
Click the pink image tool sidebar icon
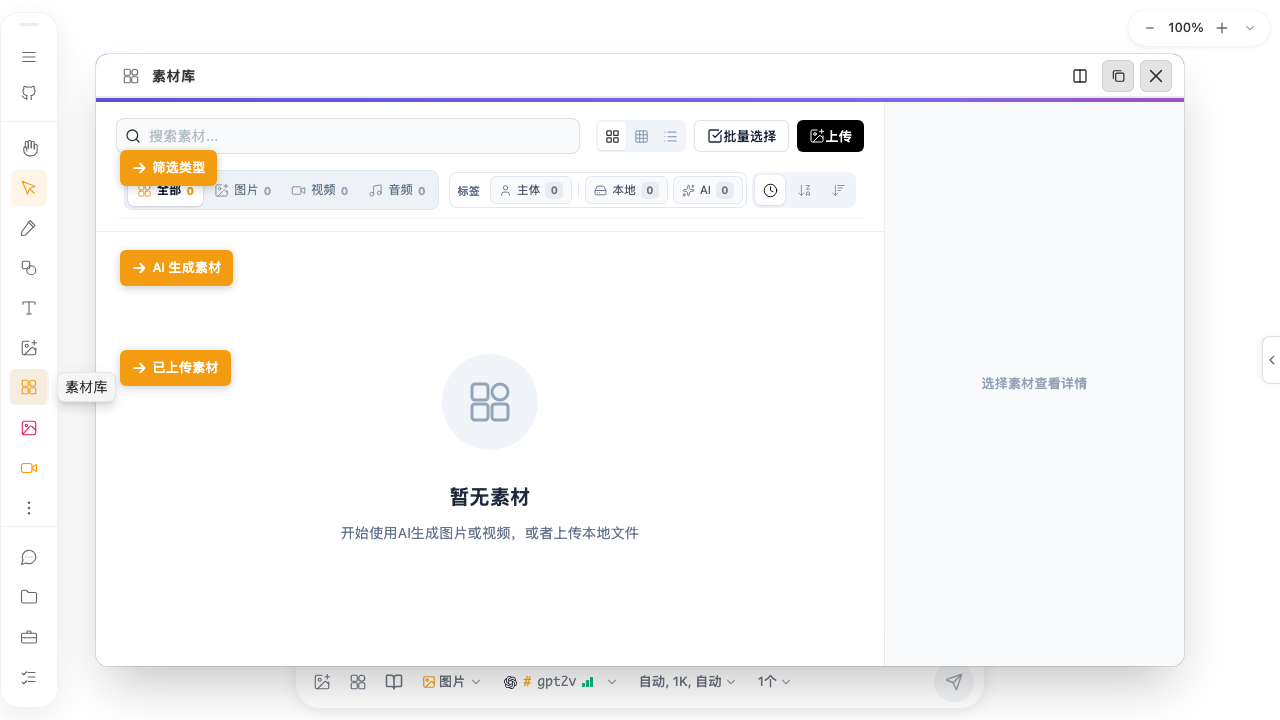pyautogui.click(x=29, y=428)
